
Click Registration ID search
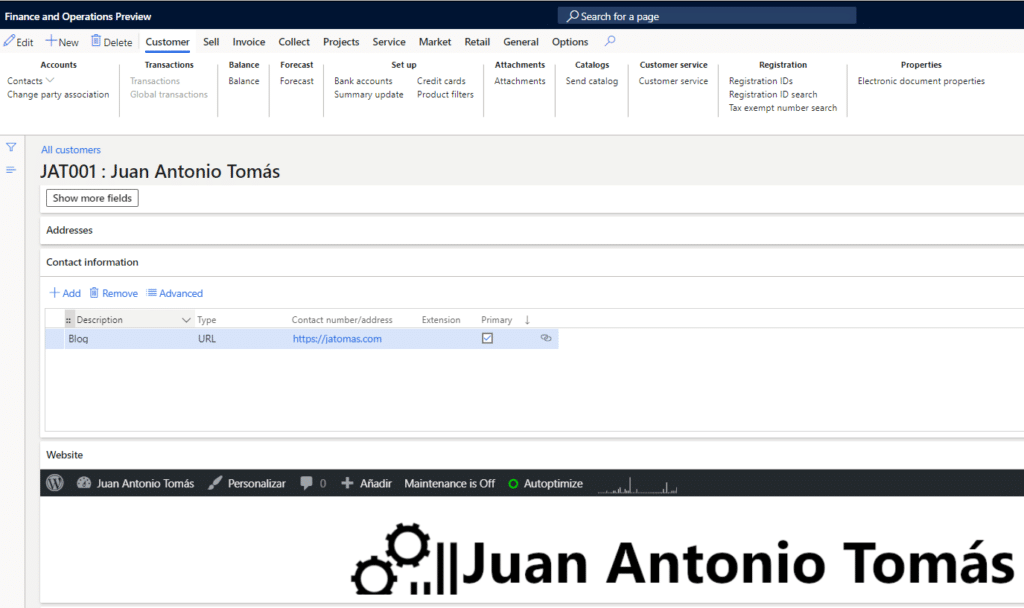click(x=773, y=95)
